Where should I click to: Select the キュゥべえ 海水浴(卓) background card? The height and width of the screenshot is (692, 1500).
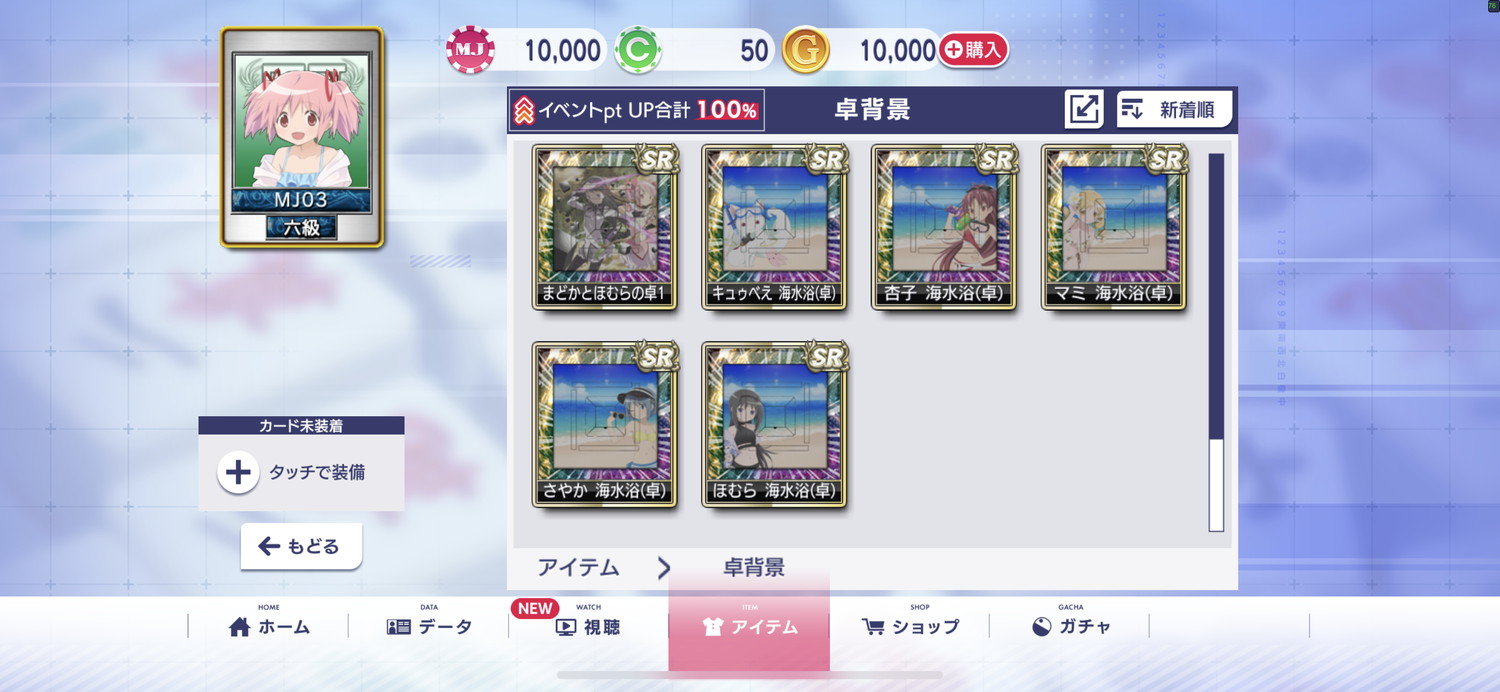point(775,227)
